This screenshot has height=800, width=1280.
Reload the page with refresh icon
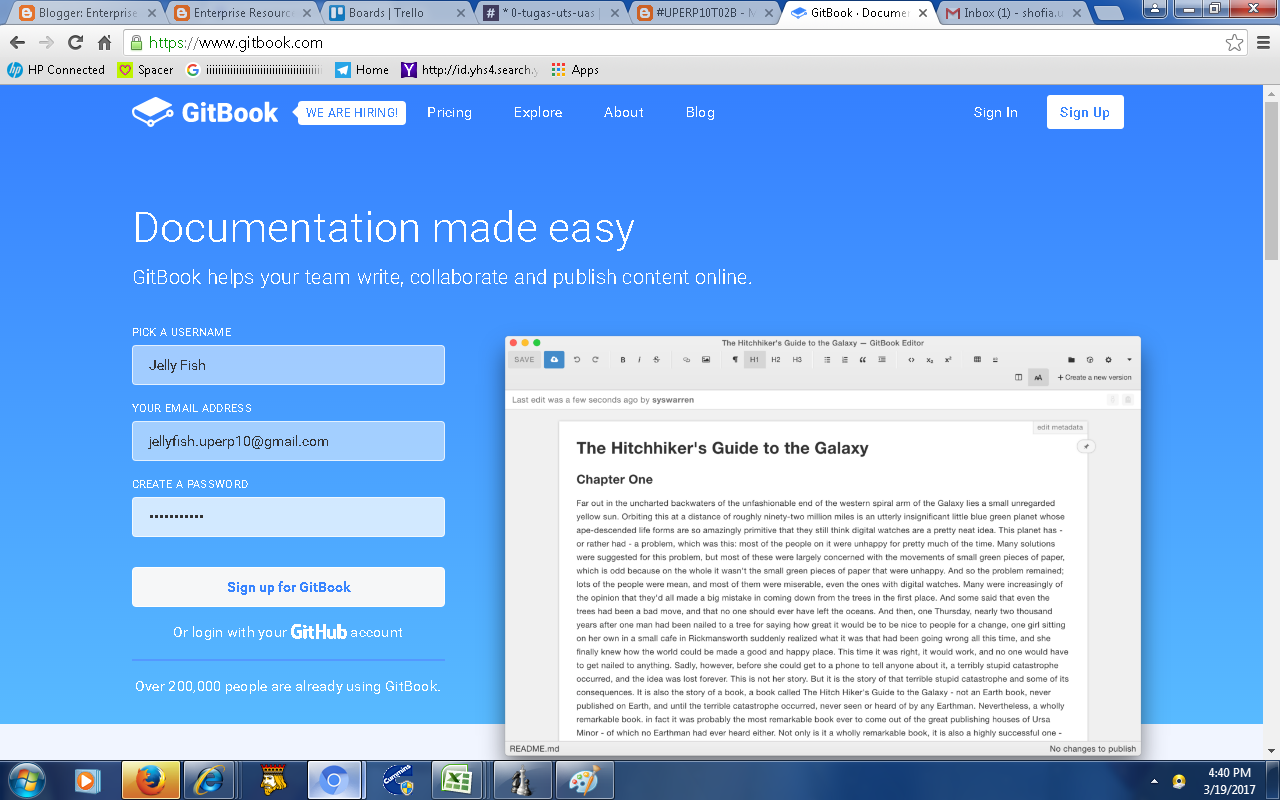coord(75,43)
